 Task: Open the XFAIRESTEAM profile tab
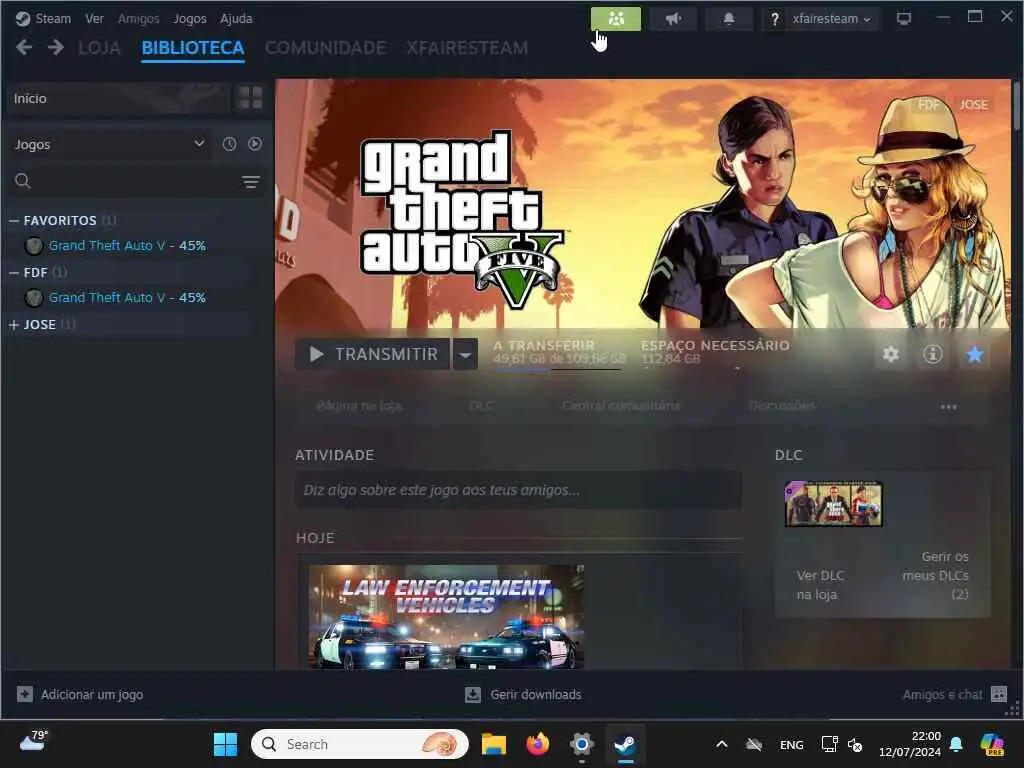[467, 48]
